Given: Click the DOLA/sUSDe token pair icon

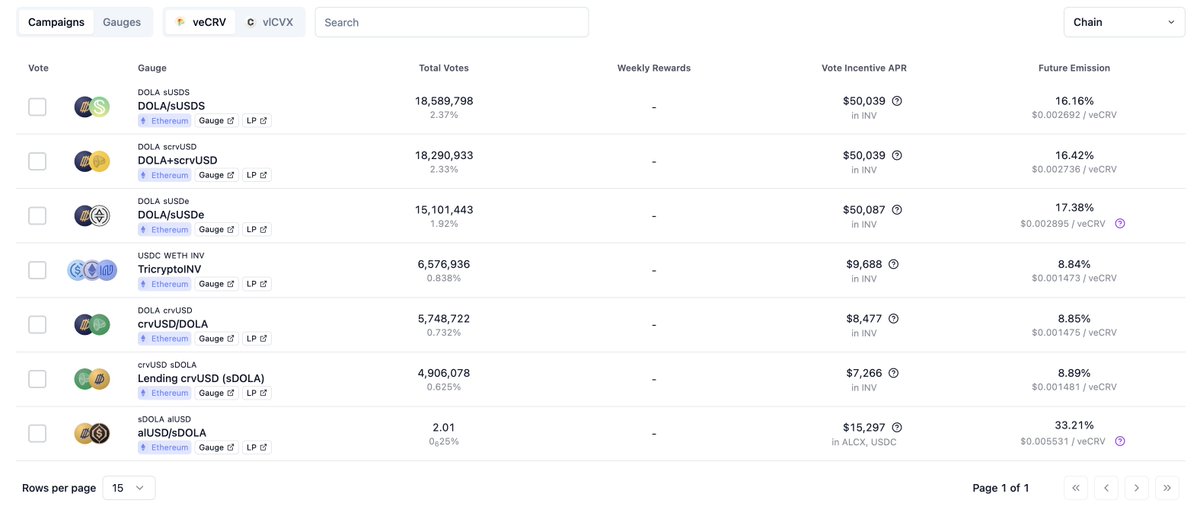Looking at the screenshot, I should (92, 215).
